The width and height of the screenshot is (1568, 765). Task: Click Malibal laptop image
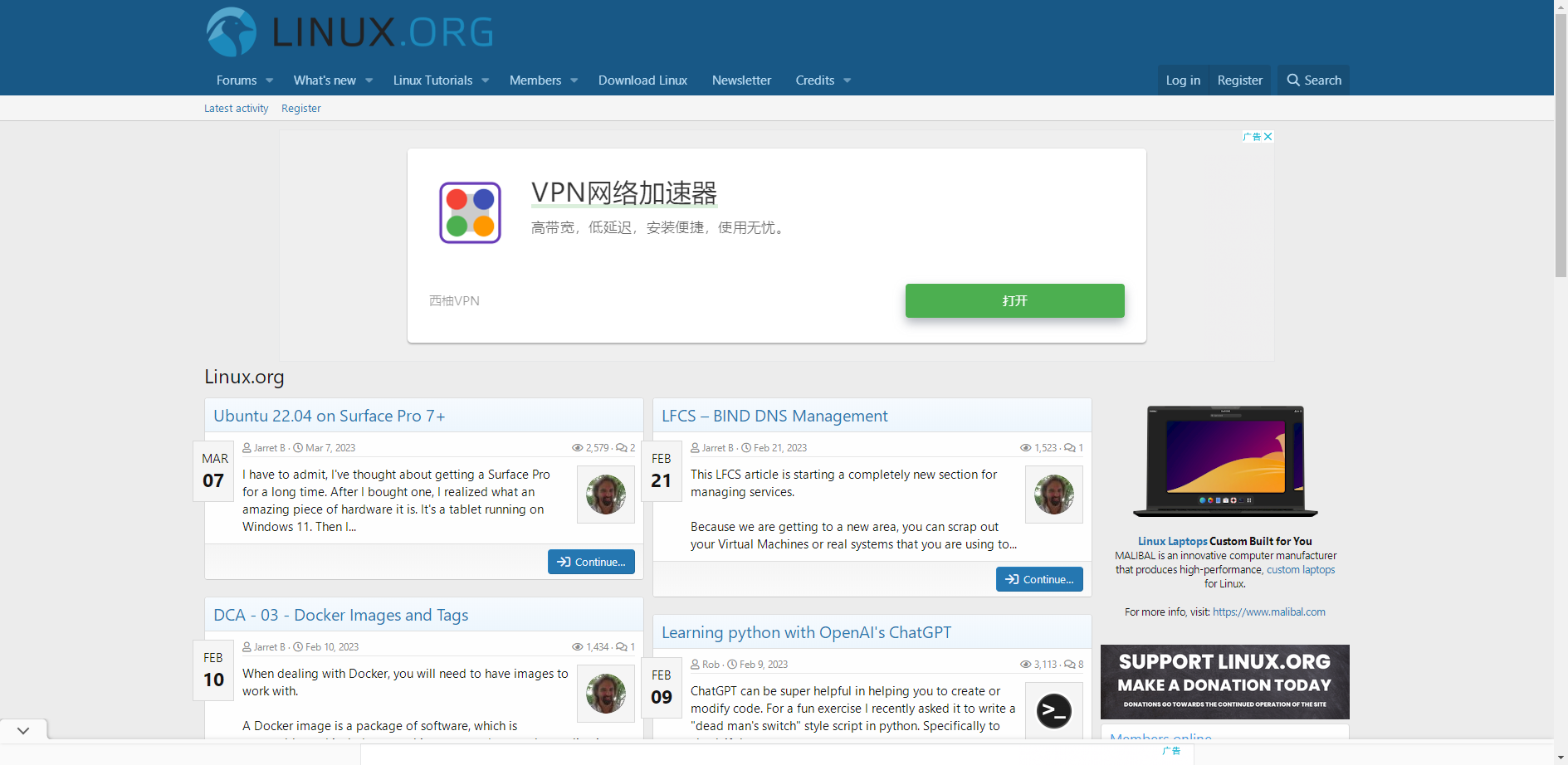click(x=1224, y=461)
